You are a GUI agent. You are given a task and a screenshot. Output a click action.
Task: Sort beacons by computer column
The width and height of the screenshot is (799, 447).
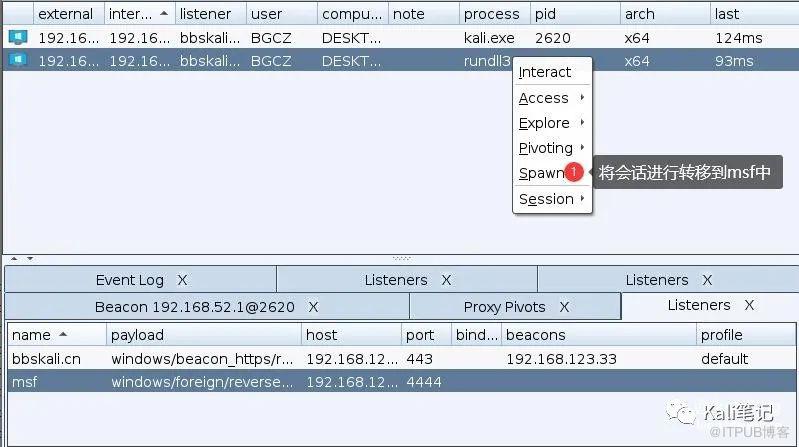353,14
